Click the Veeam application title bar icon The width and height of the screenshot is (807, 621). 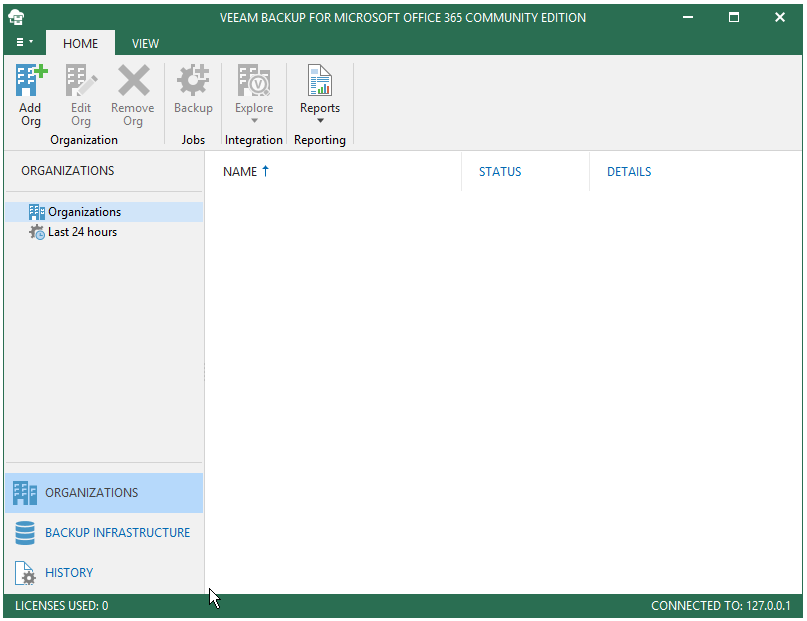coord(16,17)
